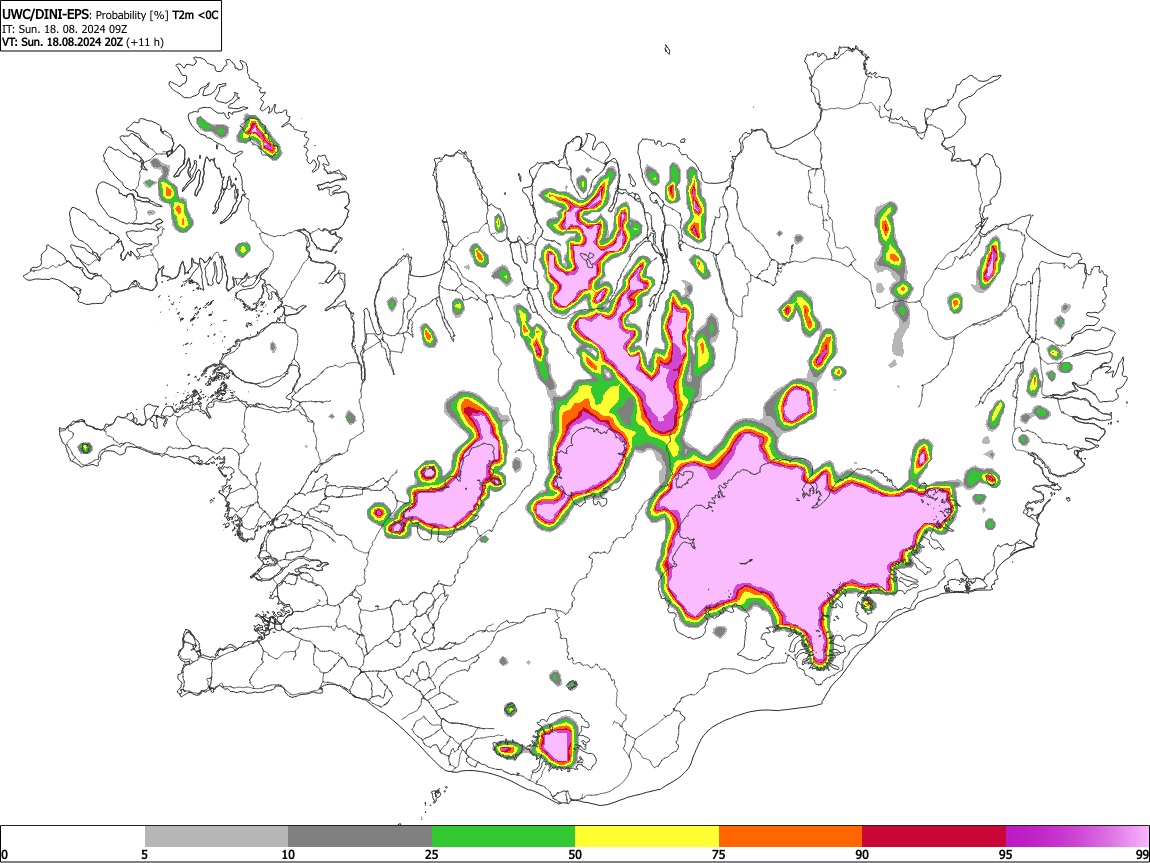Viewport: 1150px width, 863px height.
Task: Click the legend value label '25'
Action: tap(432, 854)
